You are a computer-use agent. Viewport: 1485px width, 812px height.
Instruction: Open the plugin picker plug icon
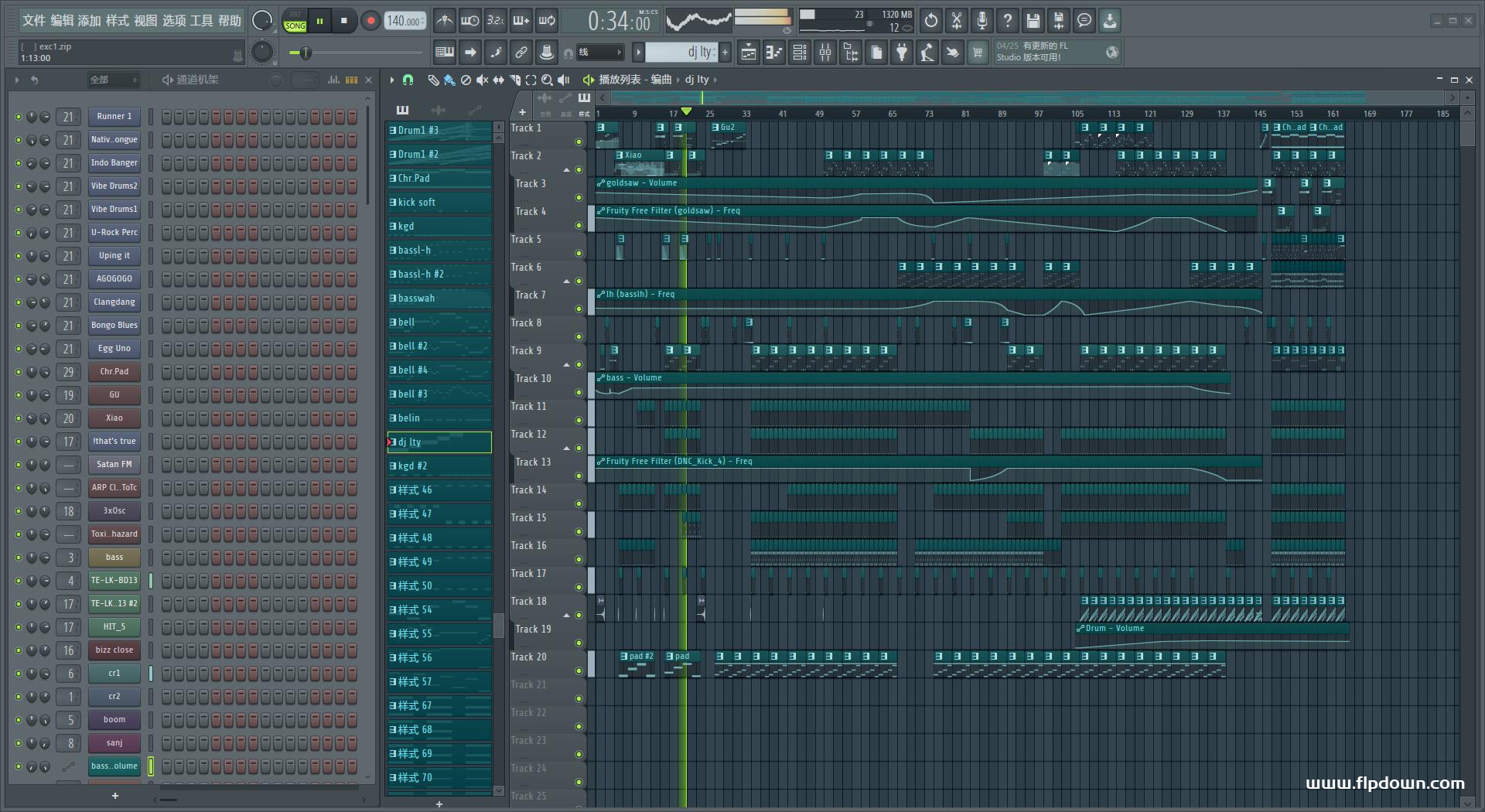tap(902, 53)
